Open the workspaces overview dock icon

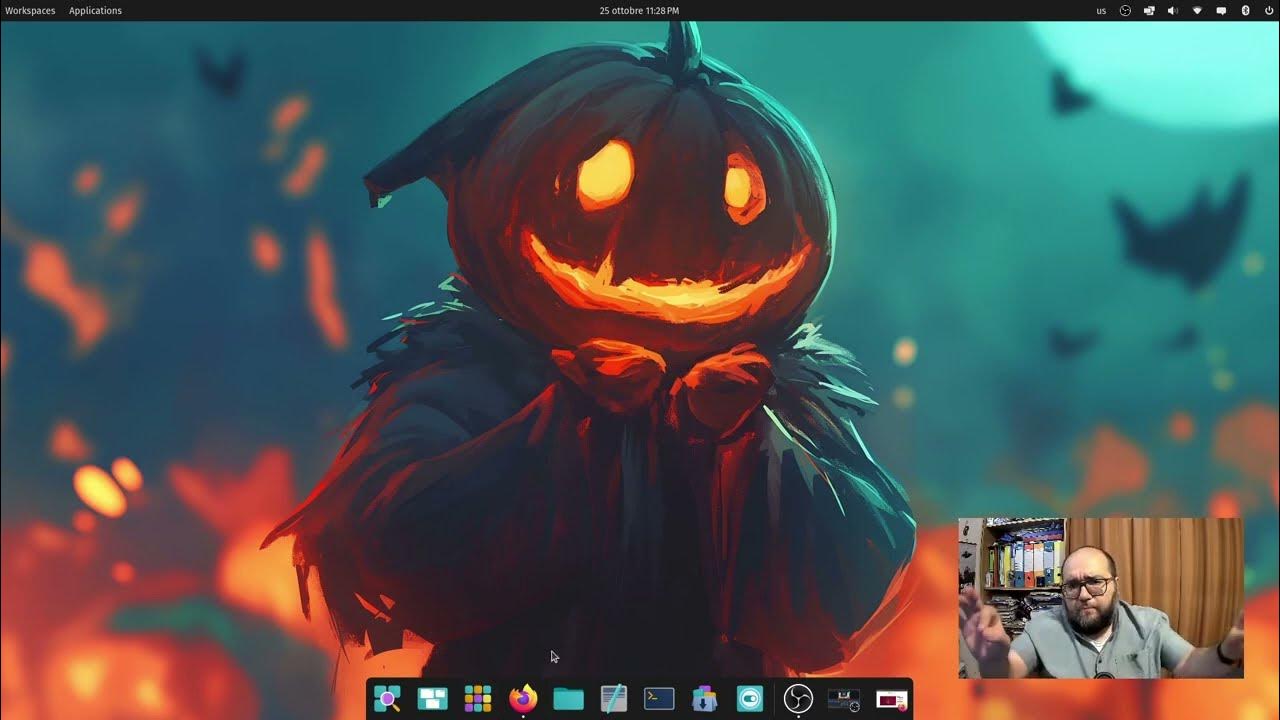coord(432,698)
